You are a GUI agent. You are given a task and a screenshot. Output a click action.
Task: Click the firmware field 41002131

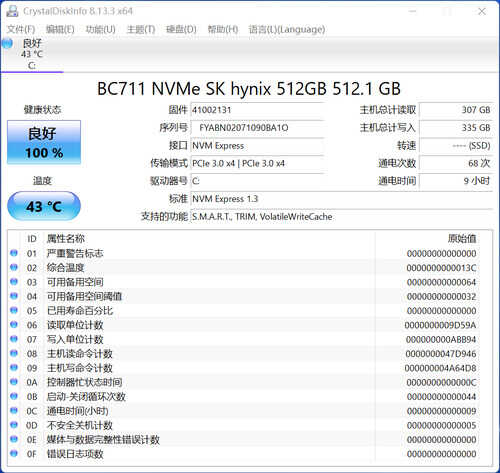pos(257,110)
